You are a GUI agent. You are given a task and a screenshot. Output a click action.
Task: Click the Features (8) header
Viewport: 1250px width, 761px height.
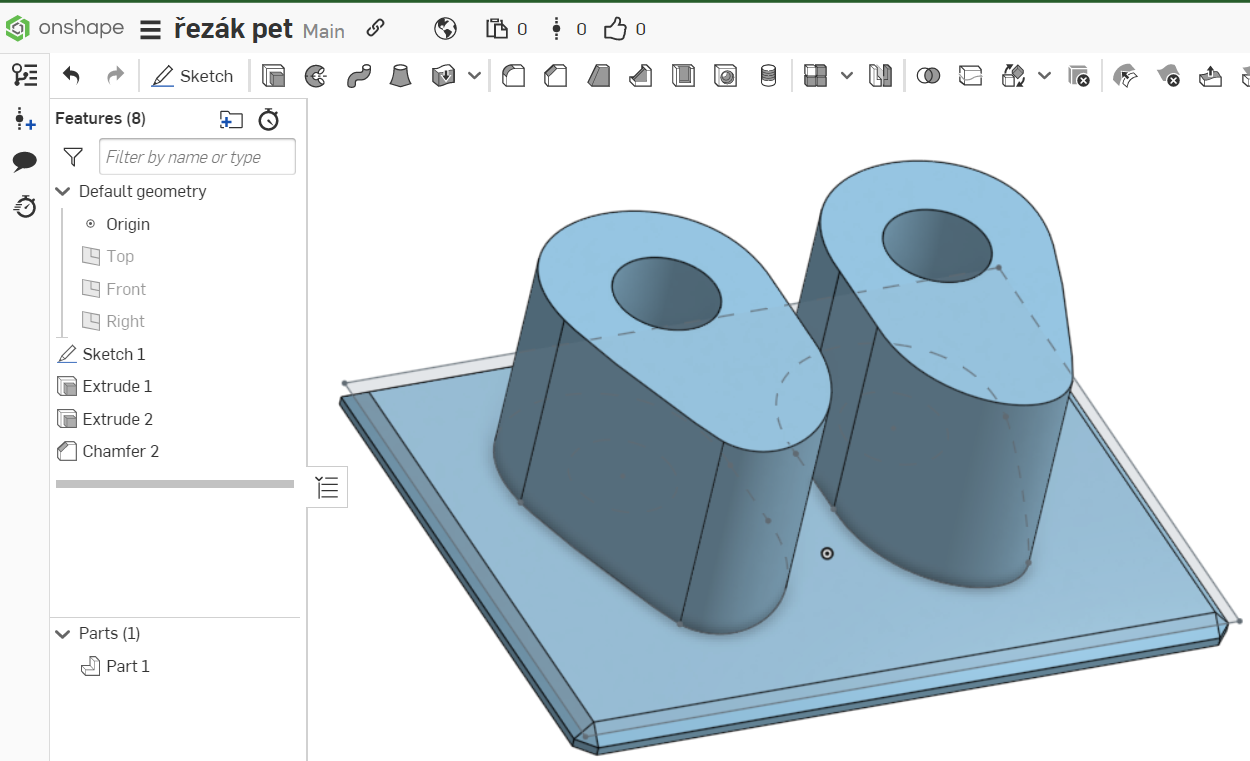pos(100,118)
